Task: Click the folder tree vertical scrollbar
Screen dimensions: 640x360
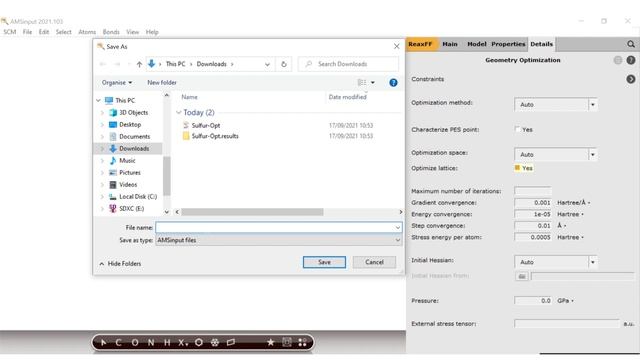Action: (x=167, y=176)
